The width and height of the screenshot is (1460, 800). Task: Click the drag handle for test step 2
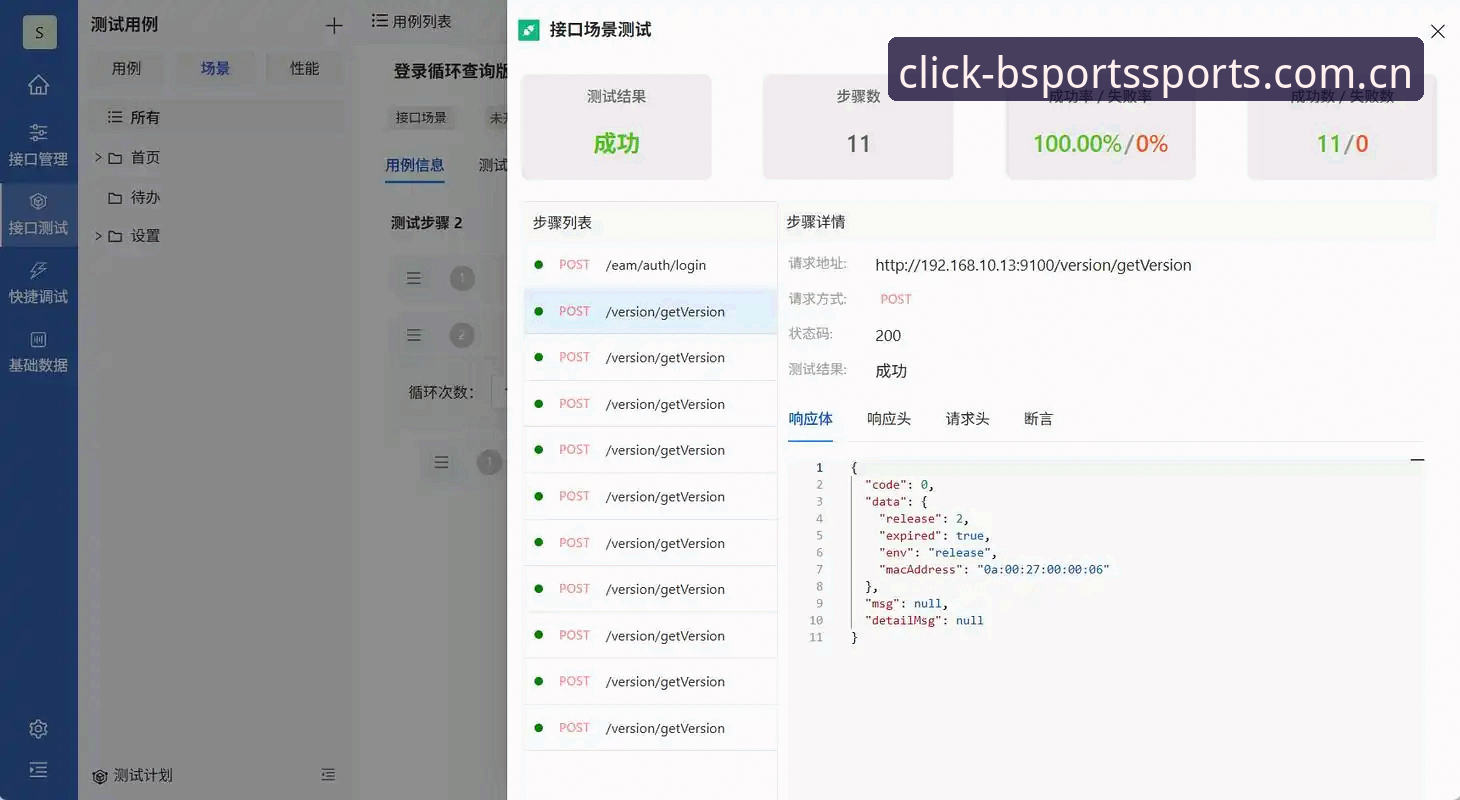point(413,335)
